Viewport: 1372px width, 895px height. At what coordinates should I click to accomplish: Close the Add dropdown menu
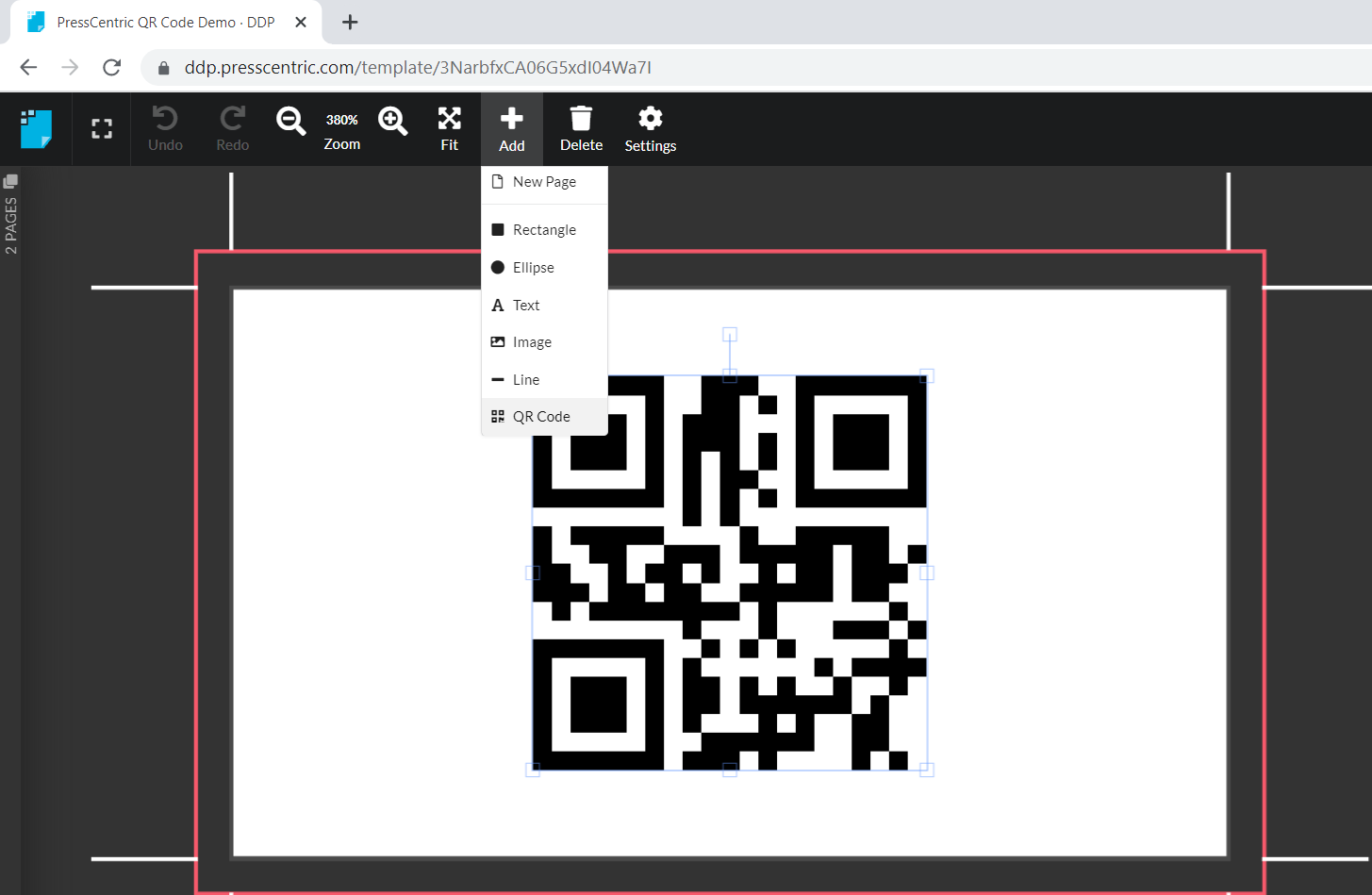512,128
